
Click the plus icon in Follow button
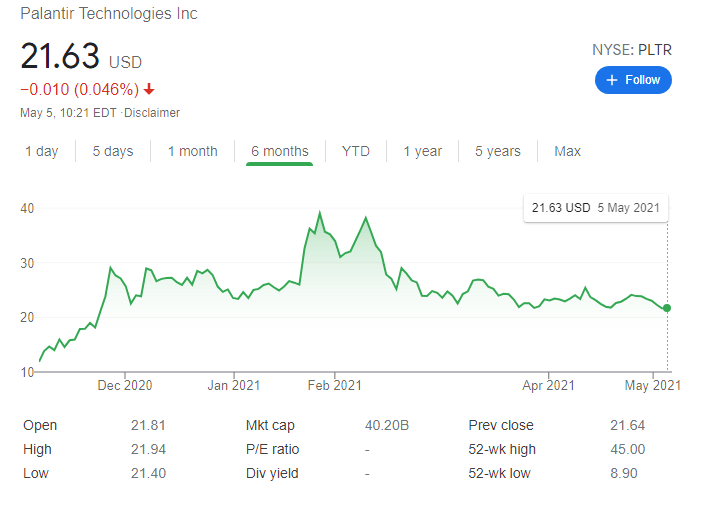point(612,80)
